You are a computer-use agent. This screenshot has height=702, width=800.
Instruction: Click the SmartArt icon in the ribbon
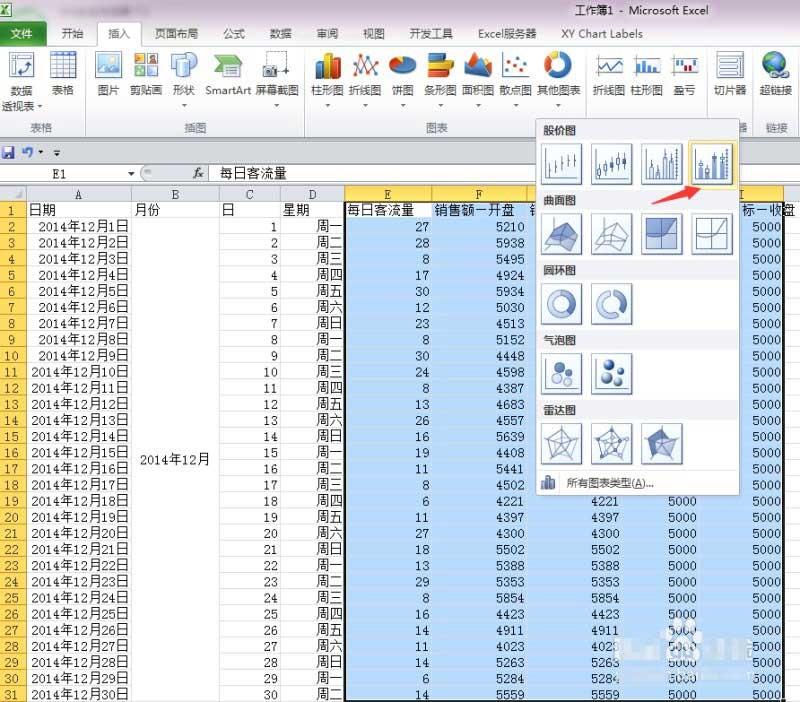(228, 75)
